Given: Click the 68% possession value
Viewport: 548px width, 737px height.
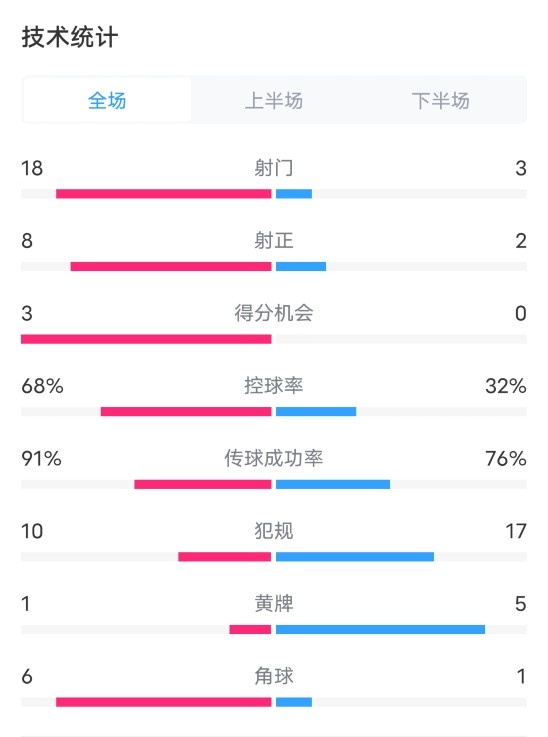Looking at the screenshot, I should pos(42,386).
